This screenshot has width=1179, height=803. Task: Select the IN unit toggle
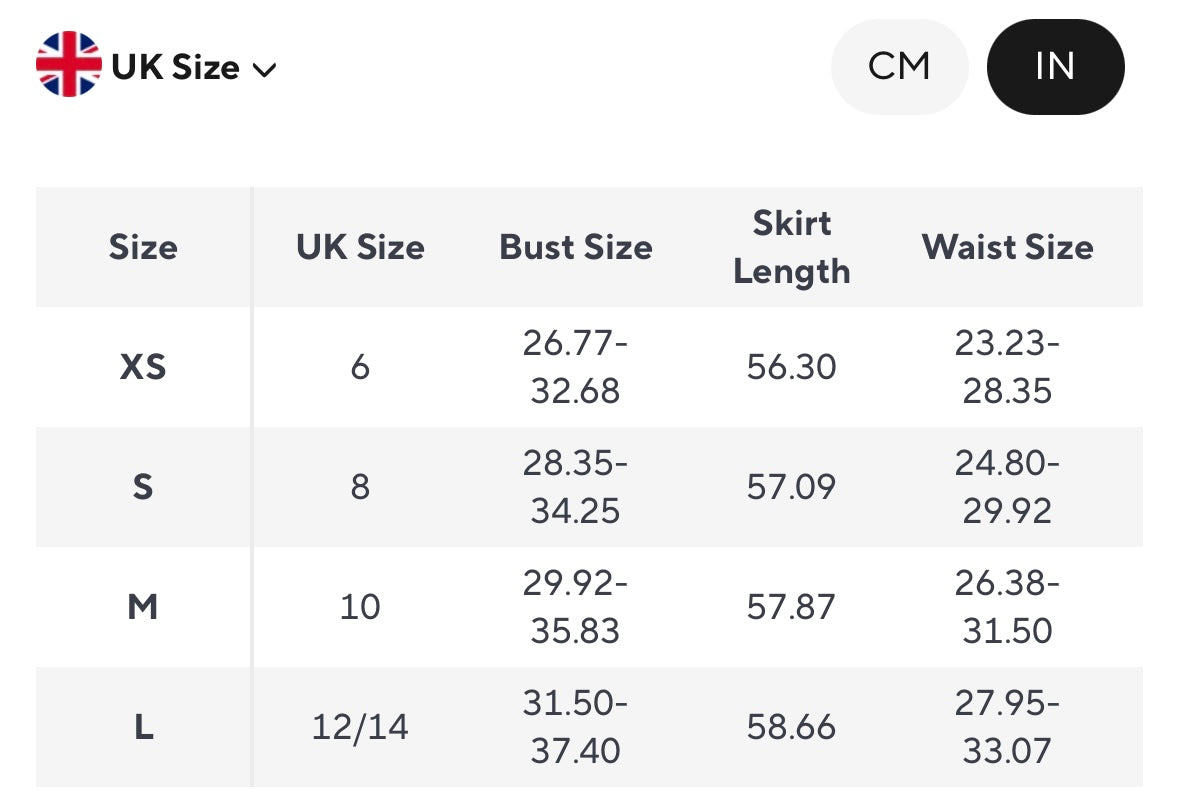pos(1055,67)
